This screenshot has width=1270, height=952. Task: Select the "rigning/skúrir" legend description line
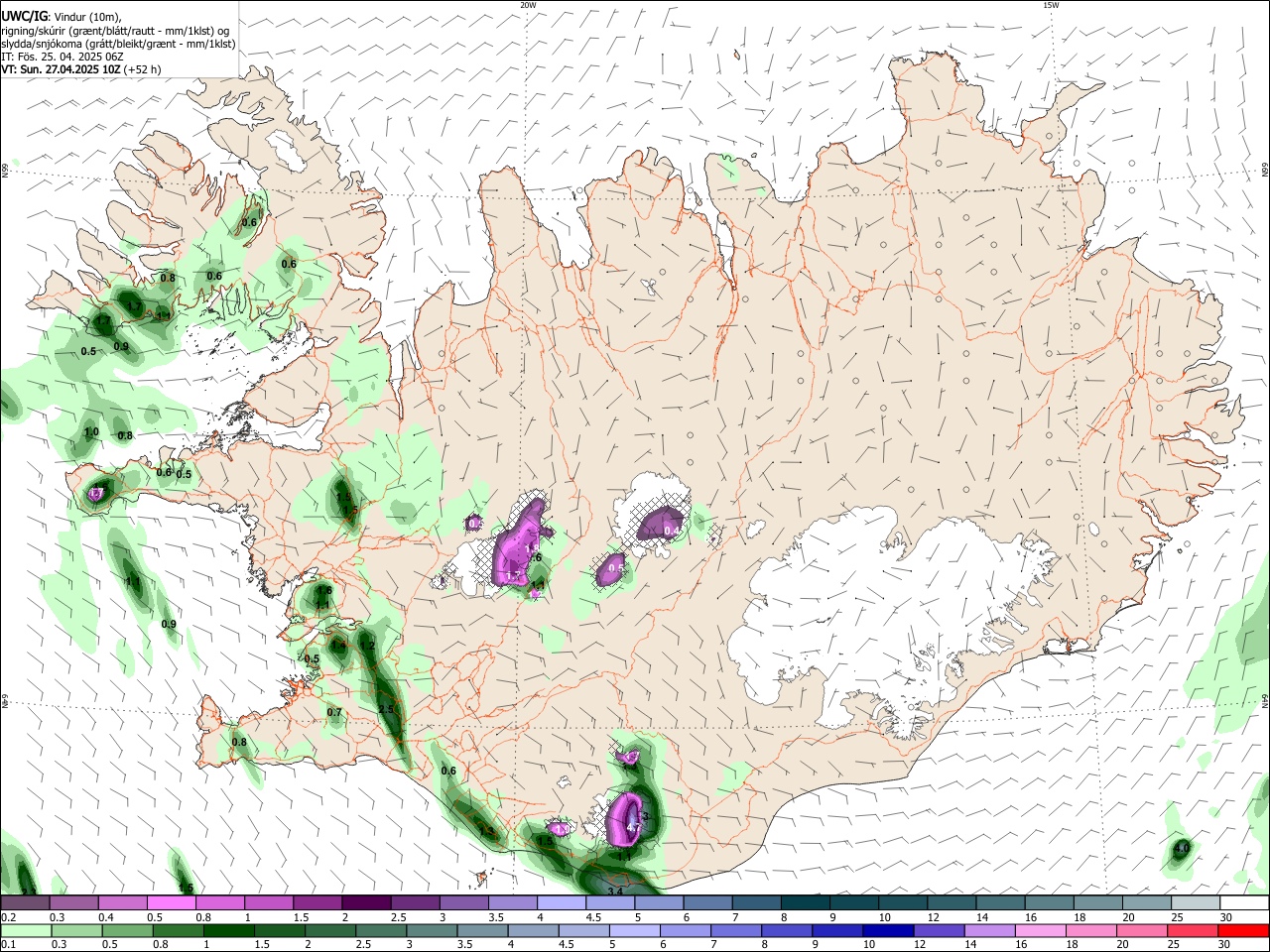pos(116,31)
